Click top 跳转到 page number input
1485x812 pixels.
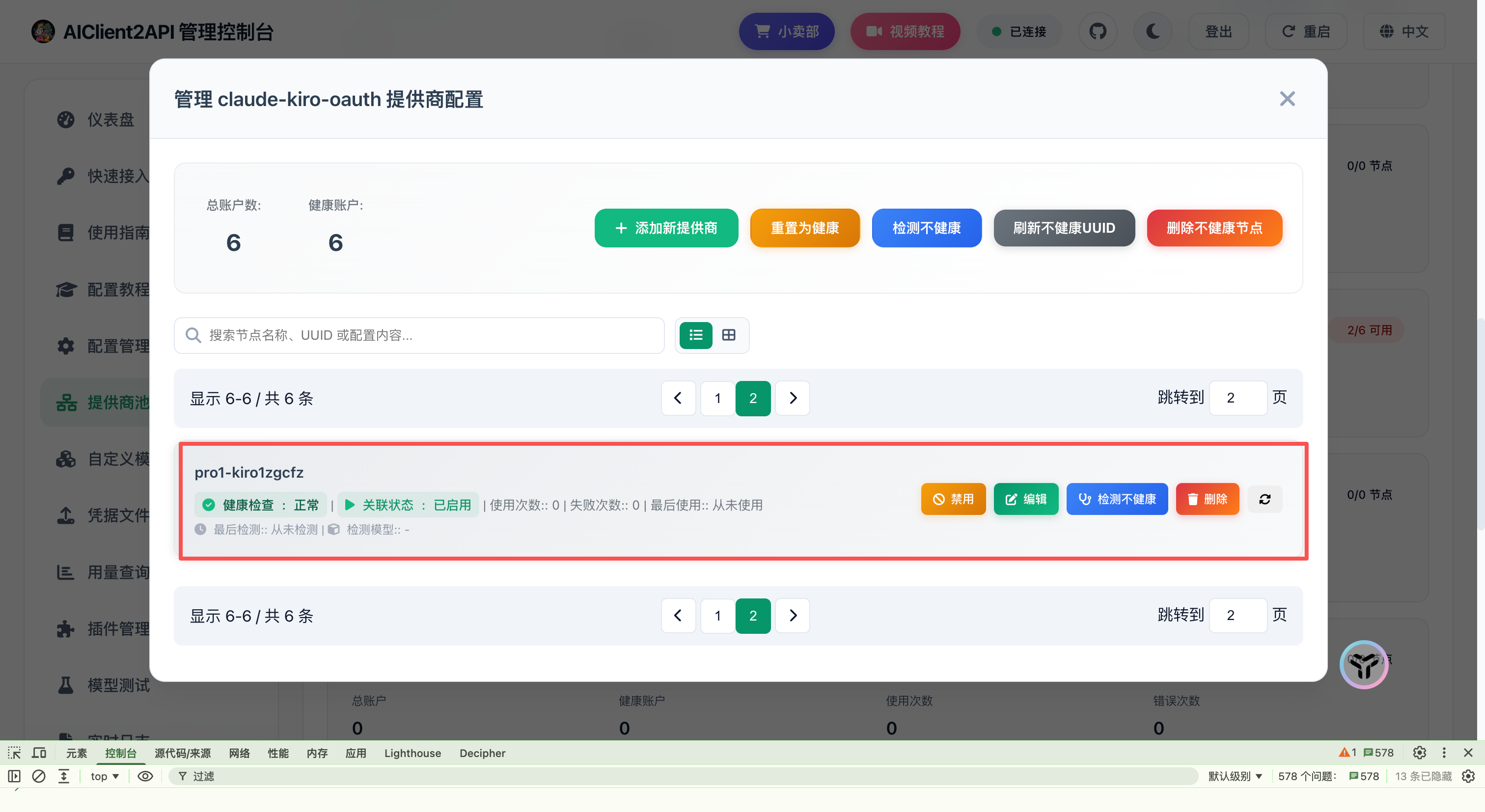(x=1237, y=398)
